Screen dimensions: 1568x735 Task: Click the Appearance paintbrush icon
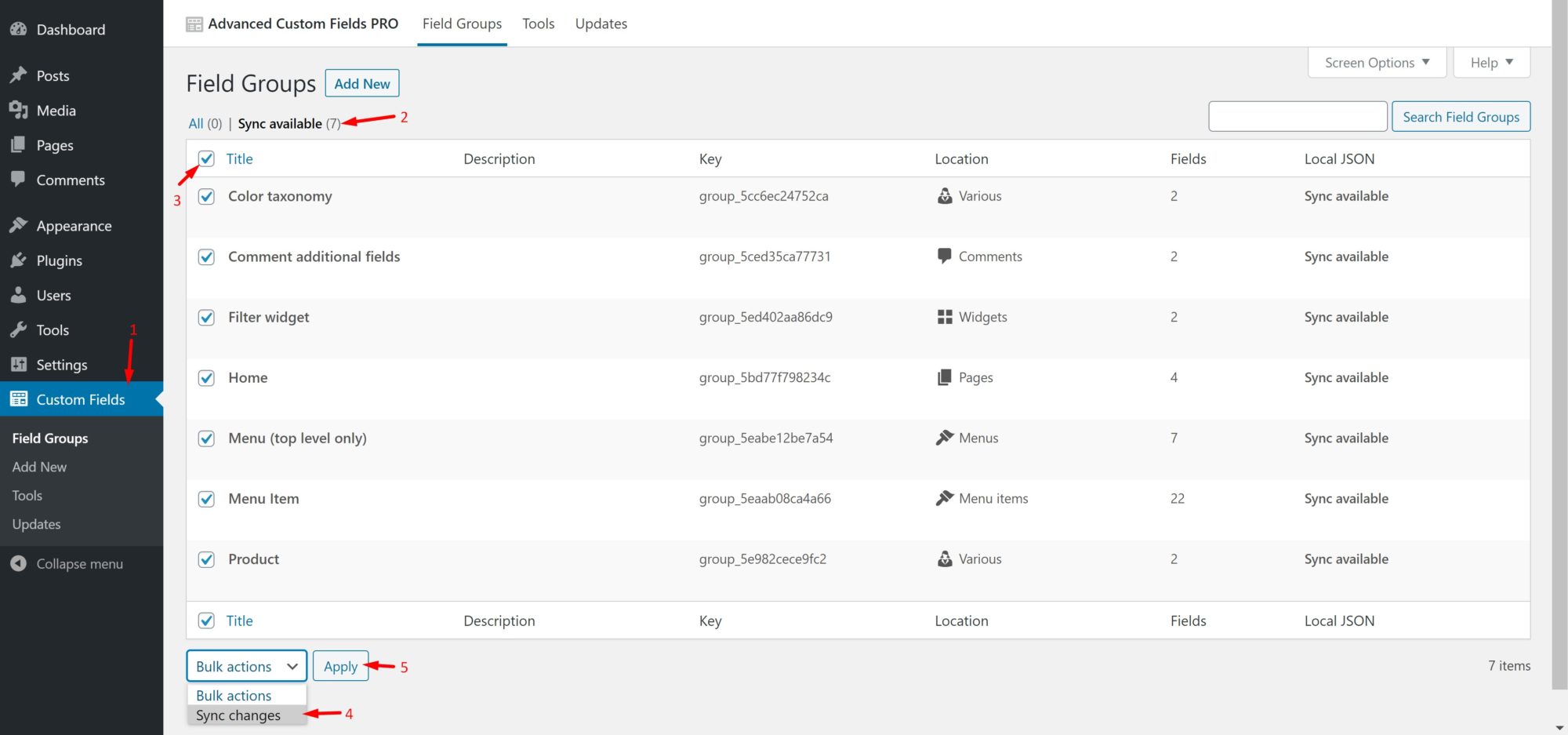click(19, 225)
